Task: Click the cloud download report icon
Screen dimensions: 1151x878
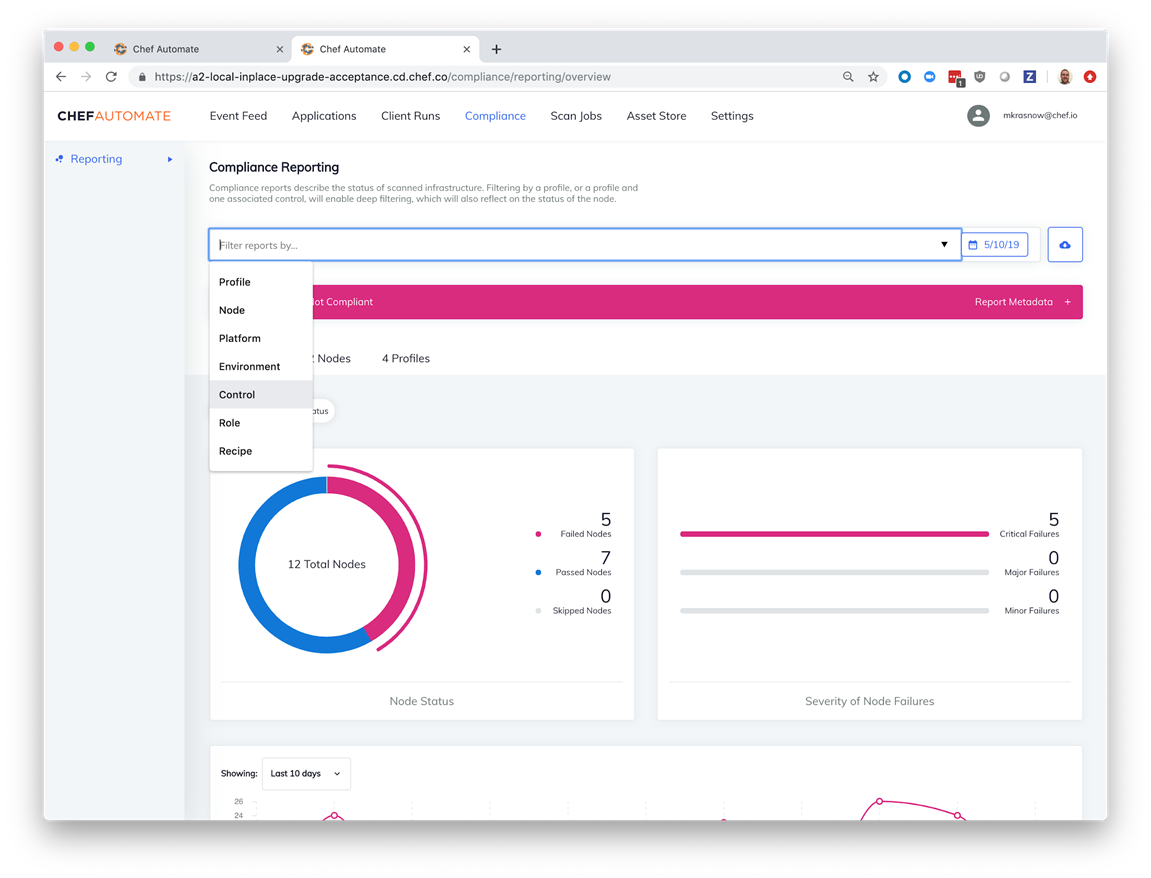Action: (x=1064, y=245)
